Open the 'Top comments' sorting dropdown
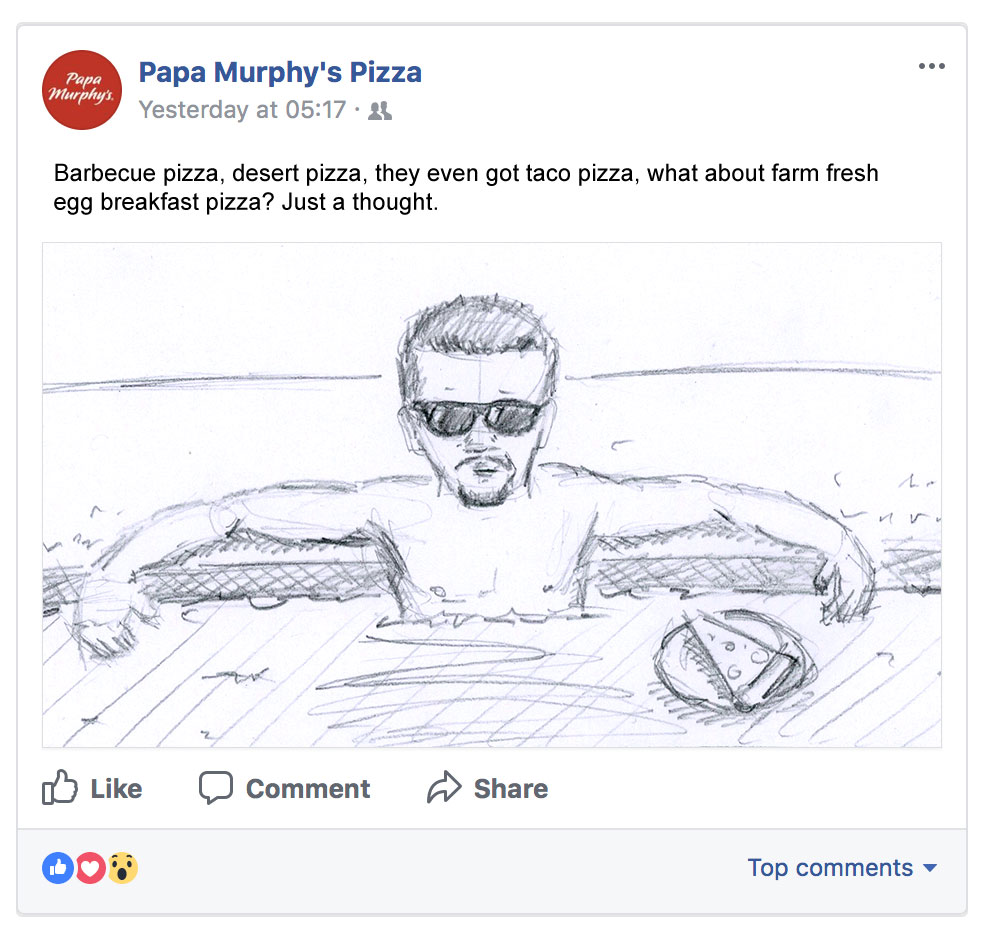Image resolution: width=984 pixels, height=929 pixels. point(830,868)
